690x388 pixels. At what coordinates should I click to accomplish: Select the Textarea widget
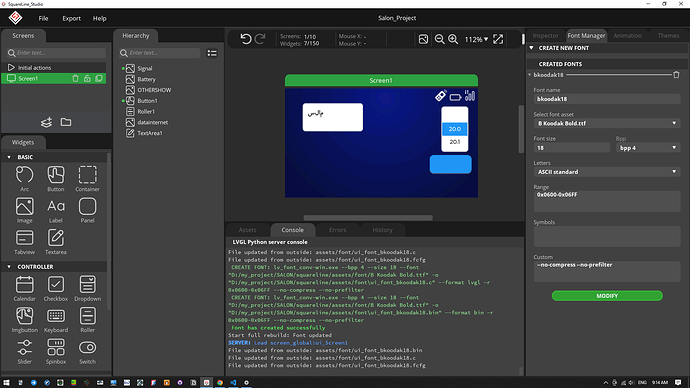click(x=56, y=242)
